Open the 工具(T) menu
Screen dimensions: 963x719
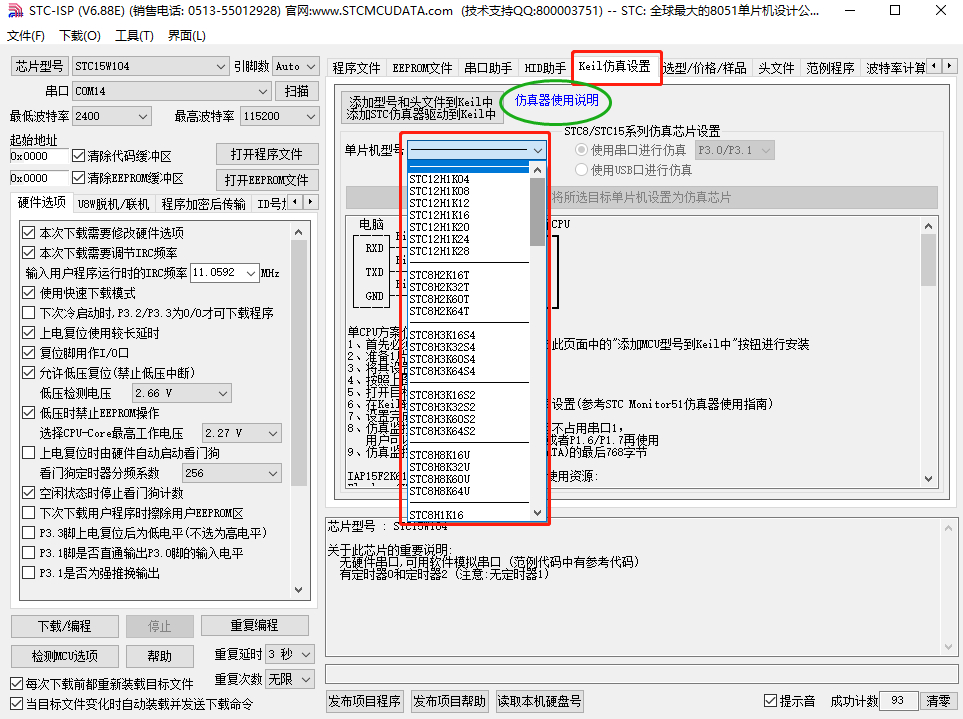(x=134, y=36)
